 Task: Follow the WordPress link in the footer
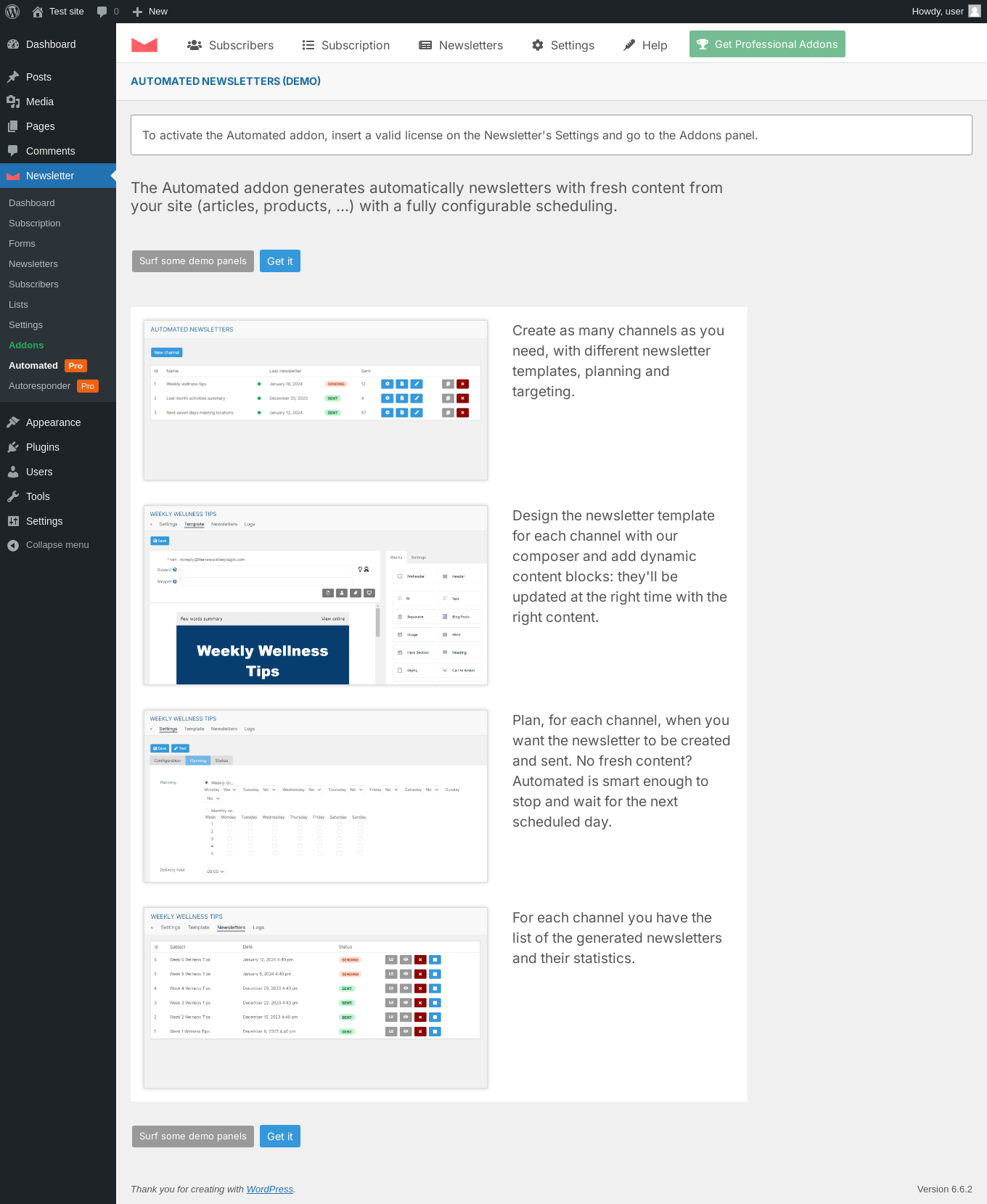click(x=270, y=1189)
